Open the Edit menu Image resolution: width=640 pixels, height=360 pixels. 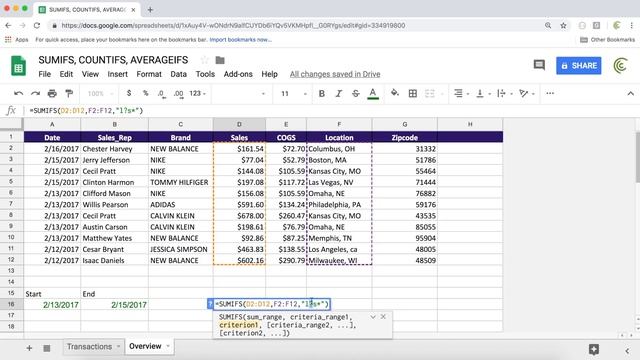click(x=66, y=74)
